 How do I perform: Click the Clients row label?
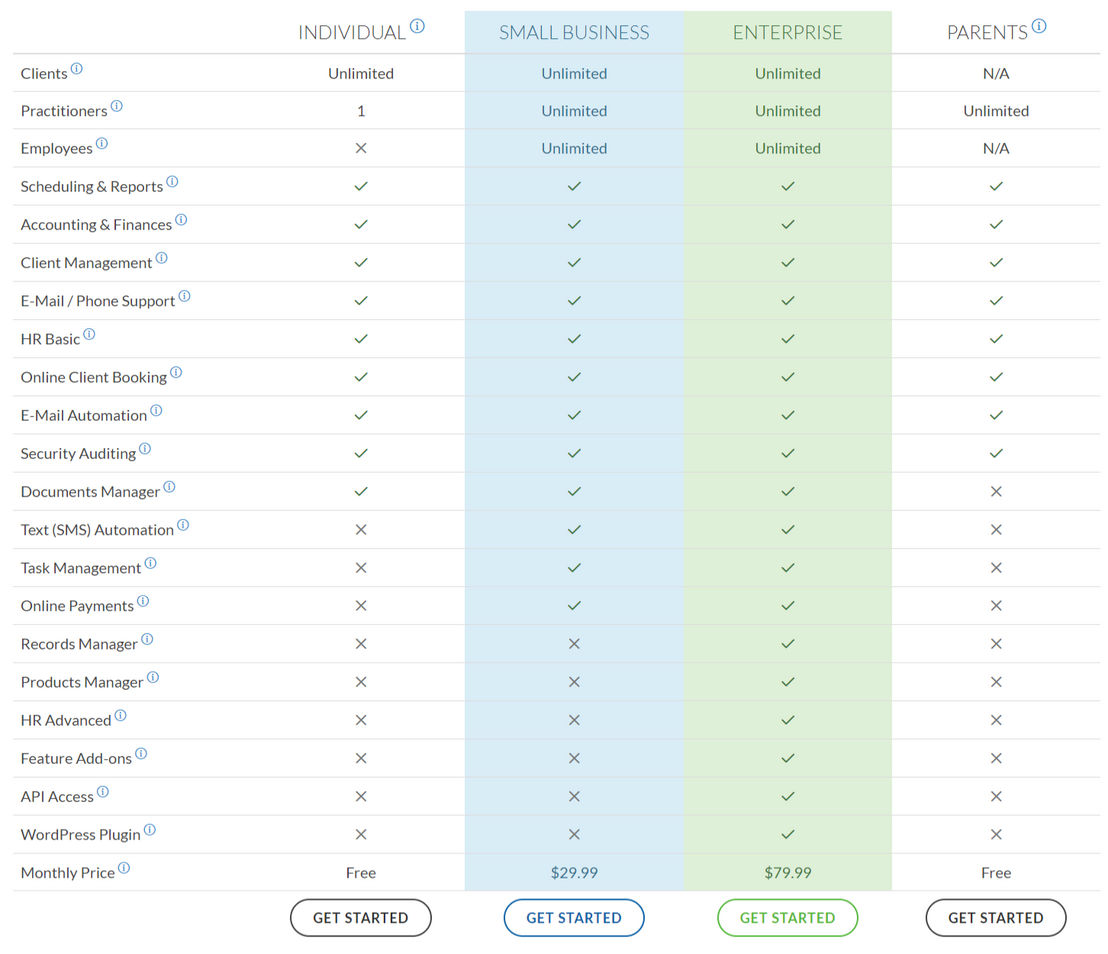point(44,73)
